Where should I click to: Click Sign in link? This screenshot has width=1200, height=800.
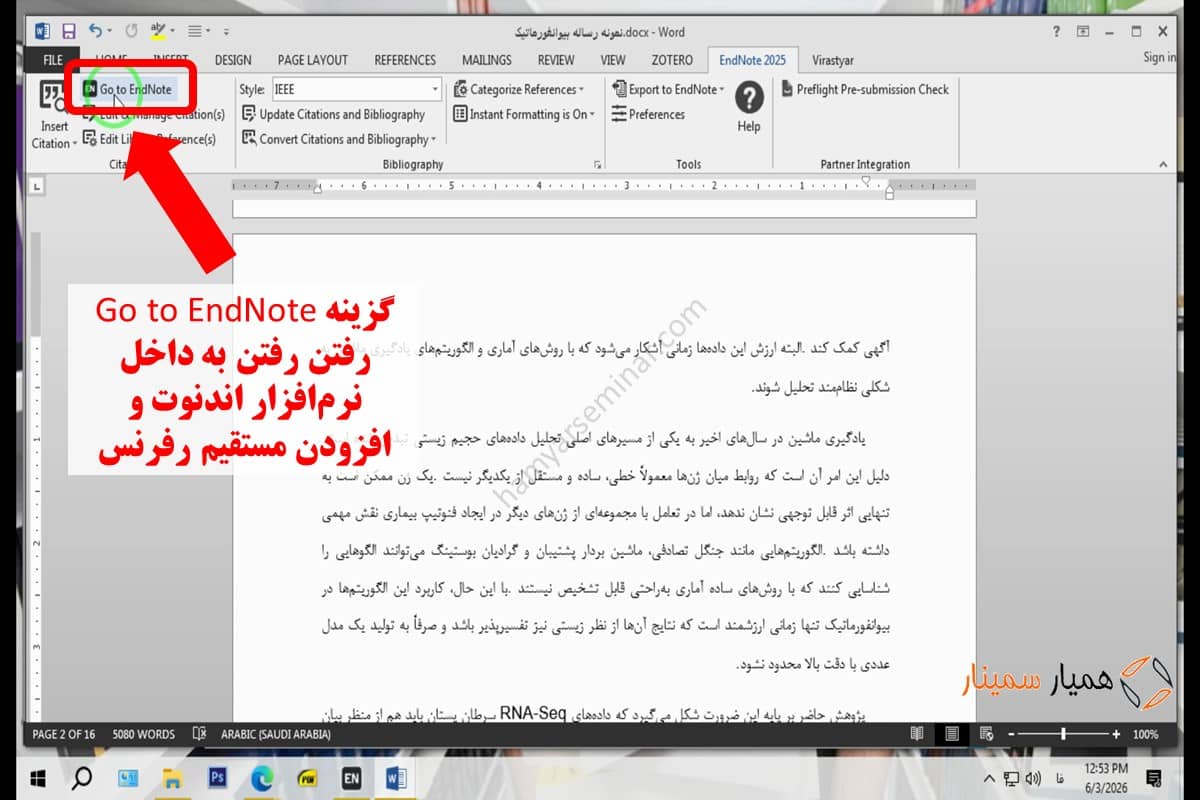click(x=1159, y=57)
